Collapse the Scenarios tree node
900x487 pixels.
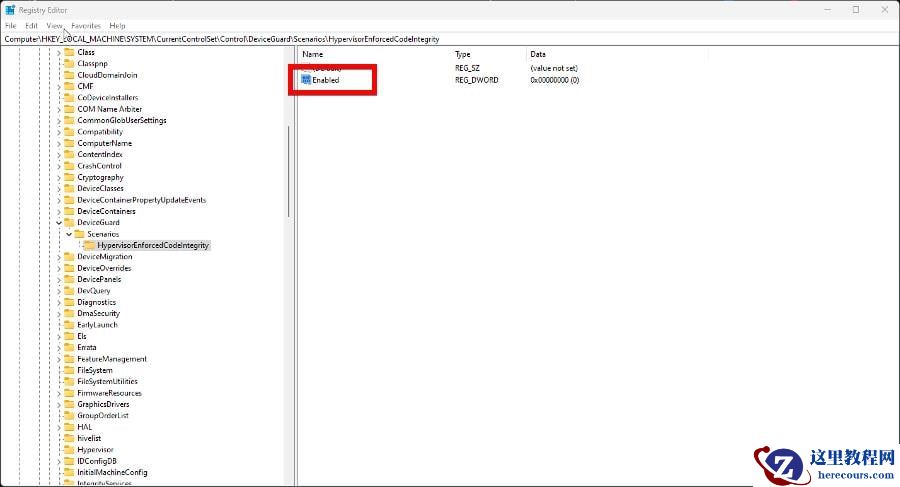pos(69,234)
